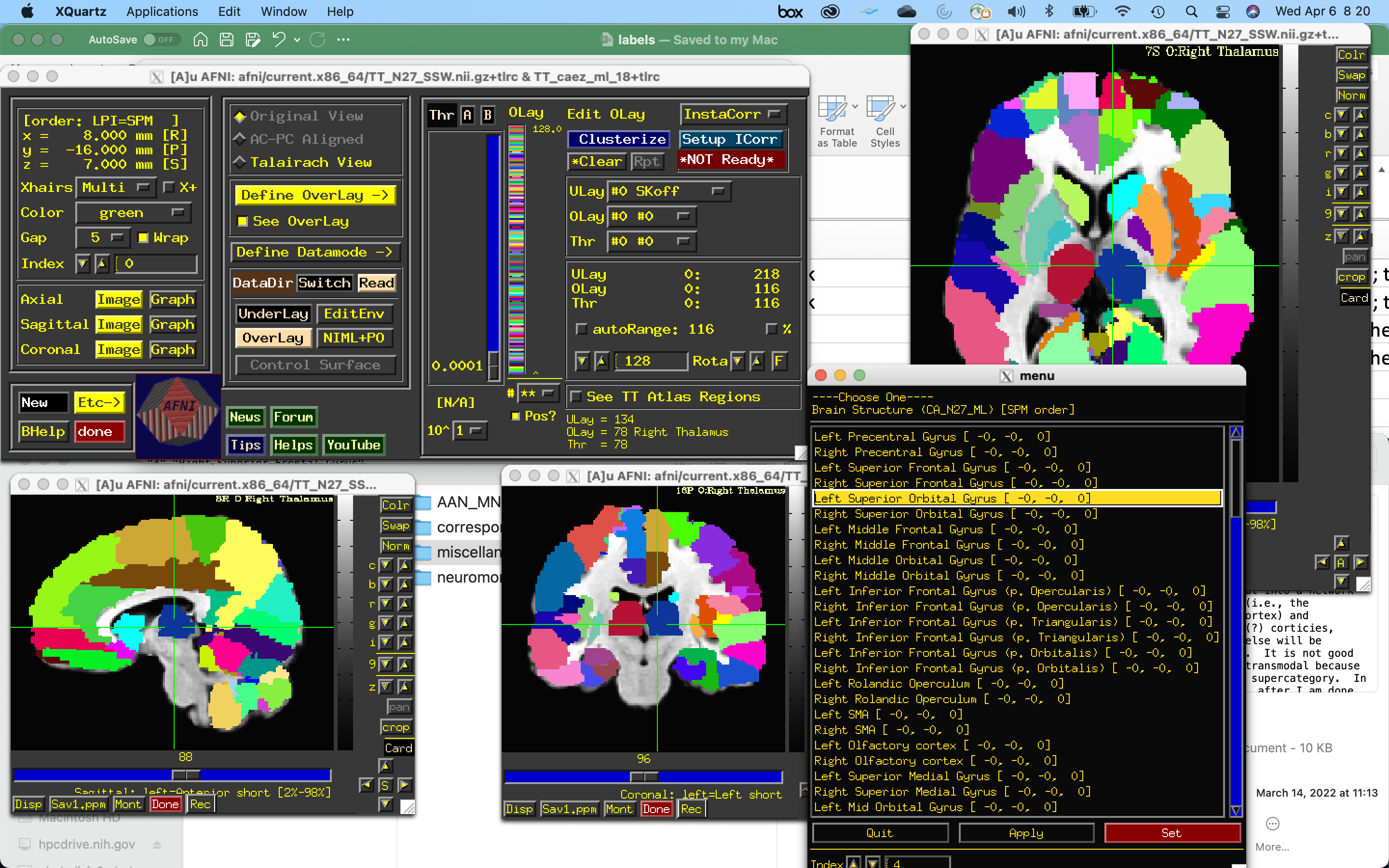Image resolution: width=1389 pixels, height=868 pixels.
Task: Click the overlay color scale bar
Action: [x=517, y=249]
